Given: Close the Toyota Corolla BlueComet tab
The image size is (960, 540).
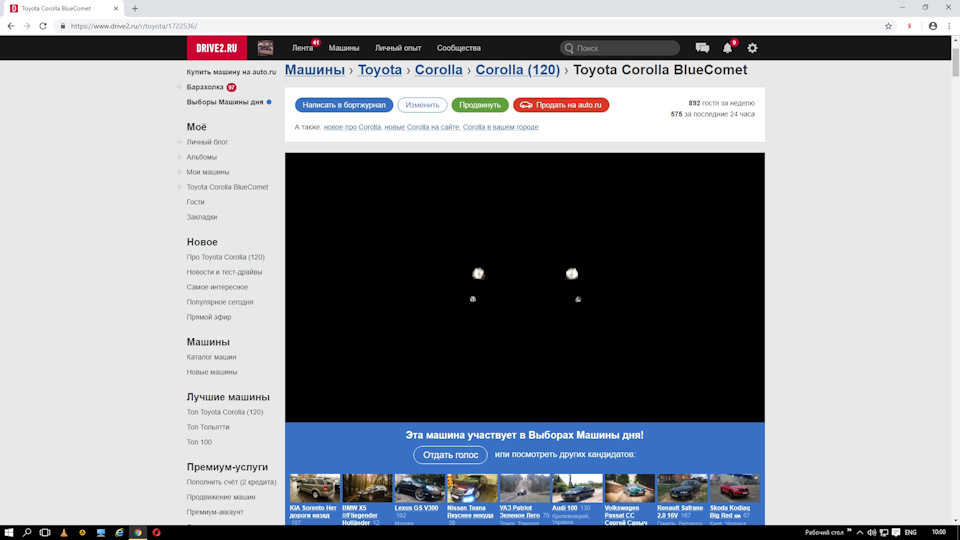Looking at the screenshot, I should click(116, 9).
